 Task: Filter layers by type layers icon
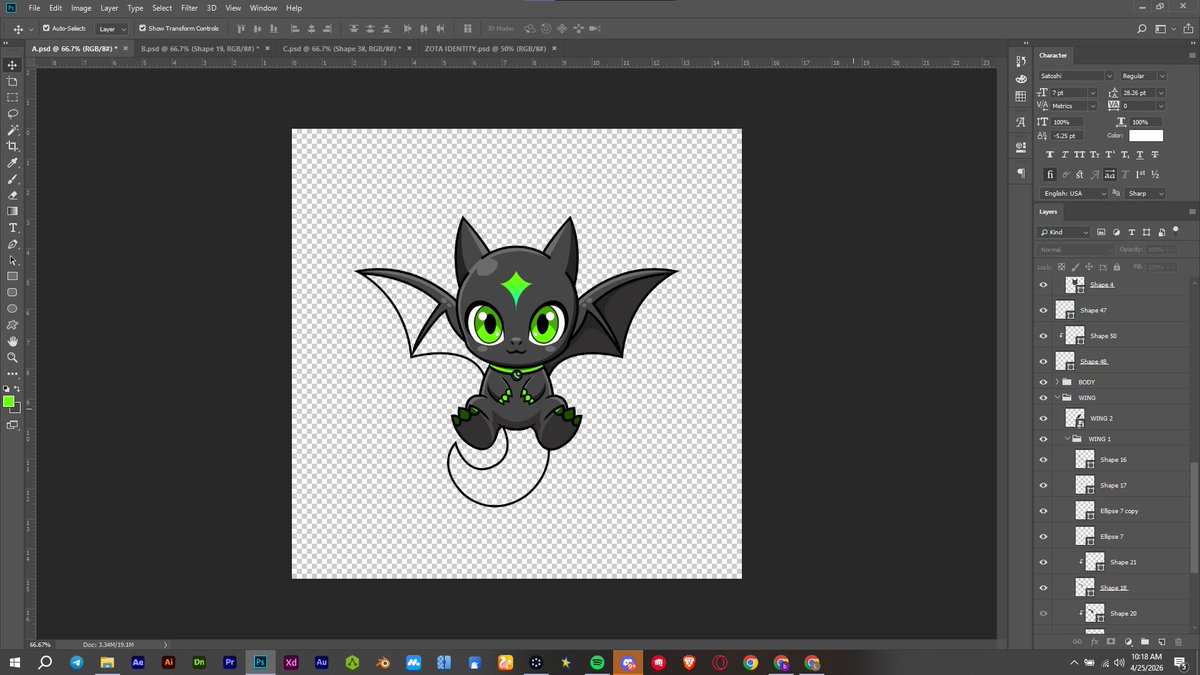click(x=1131, y=232)
